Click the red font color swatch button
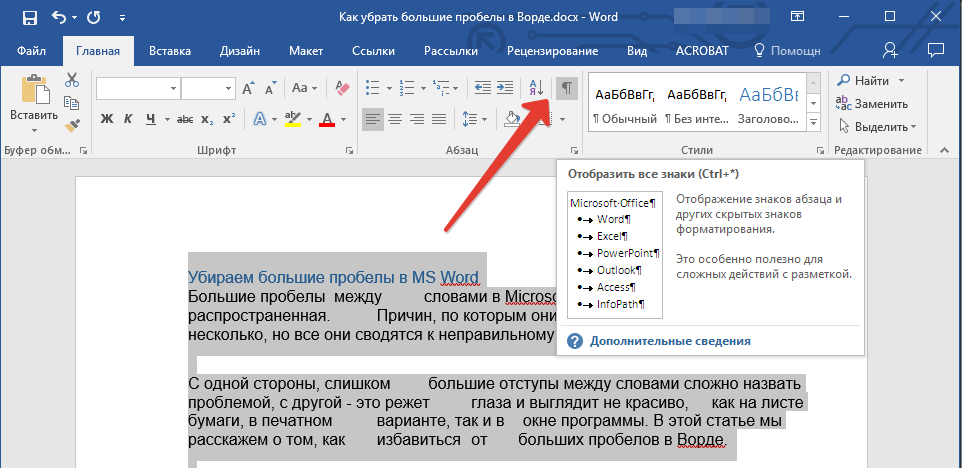The width and height of the screenshot is (962, 468). (326, 120)
